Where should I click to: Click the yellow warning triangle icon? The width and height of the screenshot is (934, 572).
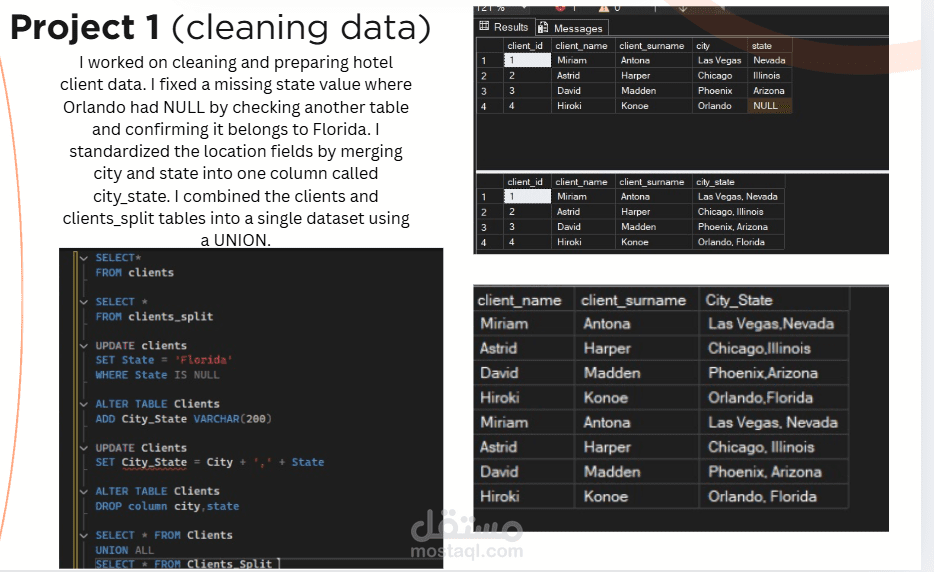[x=603, y=8]
